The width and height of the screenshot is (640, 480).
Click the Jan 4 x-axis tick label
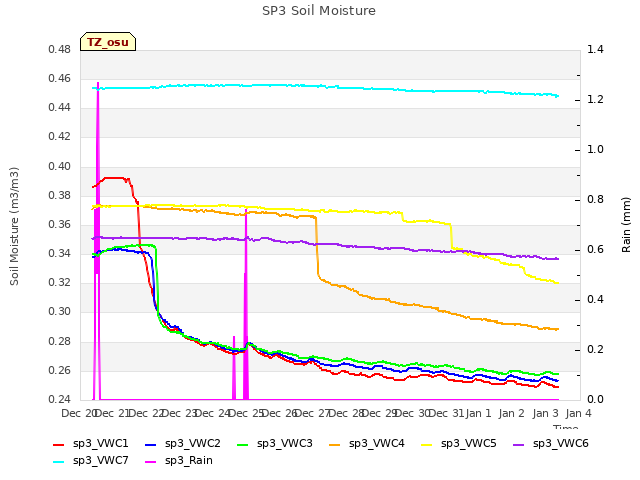tap(578, 413)
